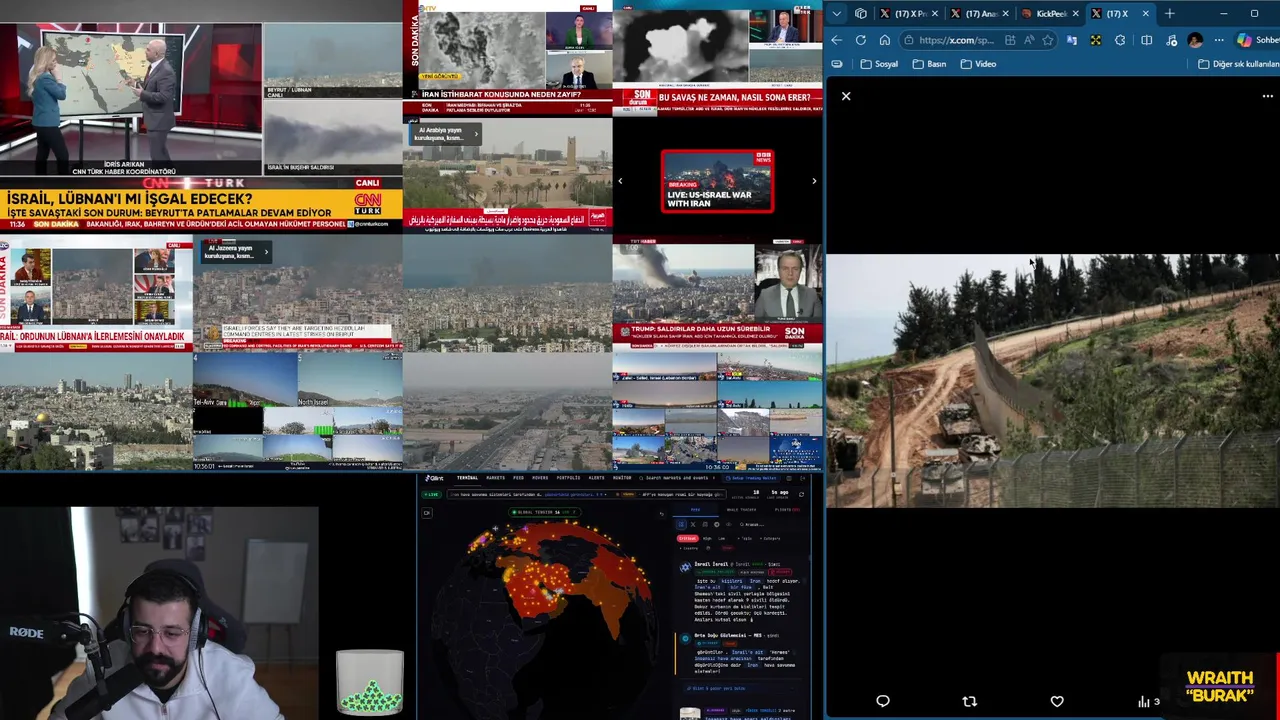Click the reset globe arrow icon in Glint
Viewport: 1280px width, 720px height.
(x=662, y=514)
